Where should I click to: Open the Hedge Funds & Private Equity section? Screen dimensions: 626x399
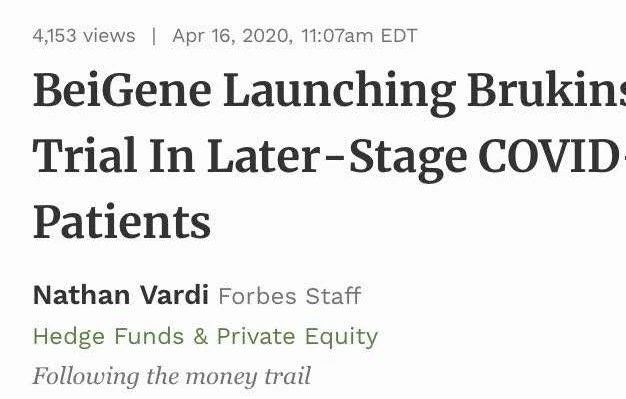(205, 337)
